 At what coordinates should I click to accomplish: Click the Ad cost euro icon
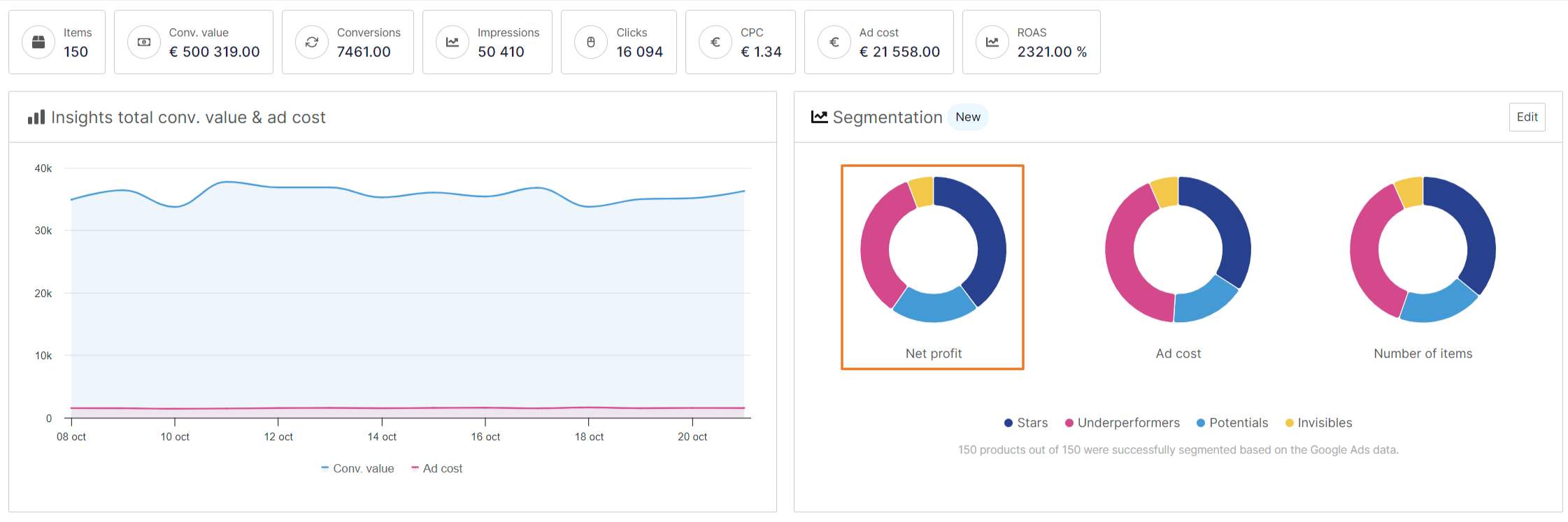coord(834,42)
